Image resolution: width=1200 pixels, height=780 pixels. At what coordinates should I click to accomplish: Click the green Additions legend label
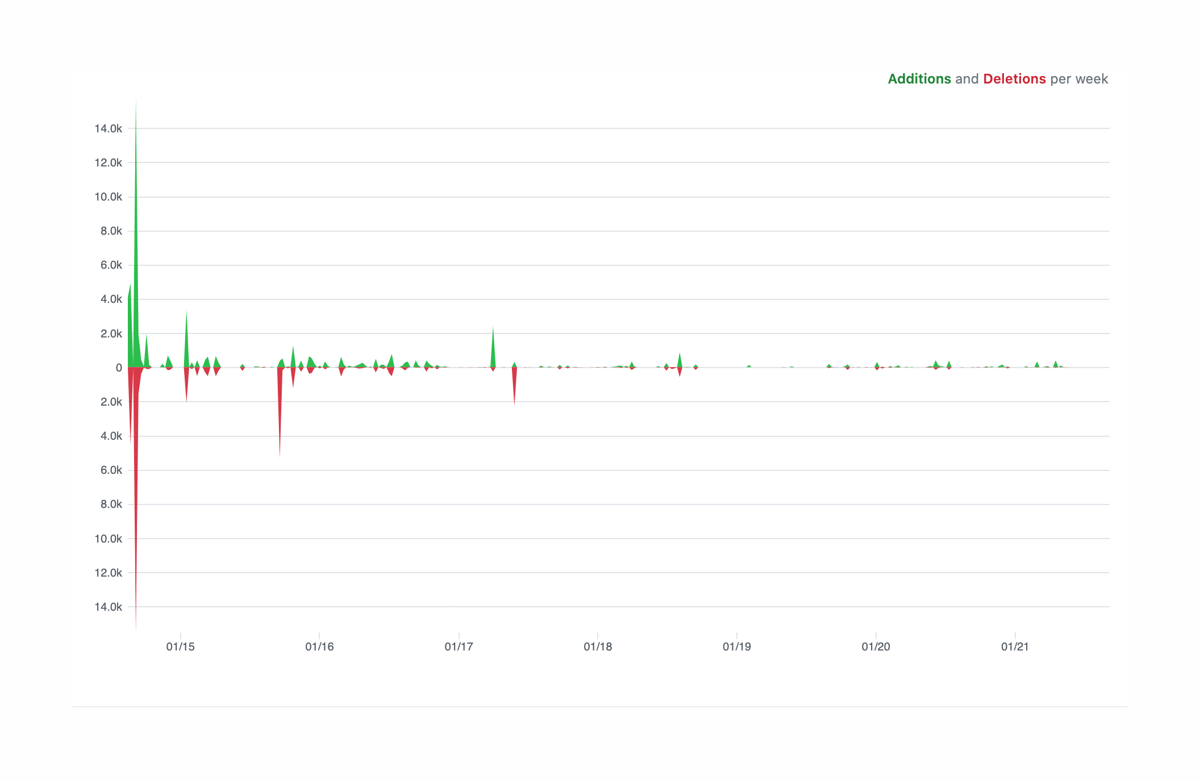918,78
